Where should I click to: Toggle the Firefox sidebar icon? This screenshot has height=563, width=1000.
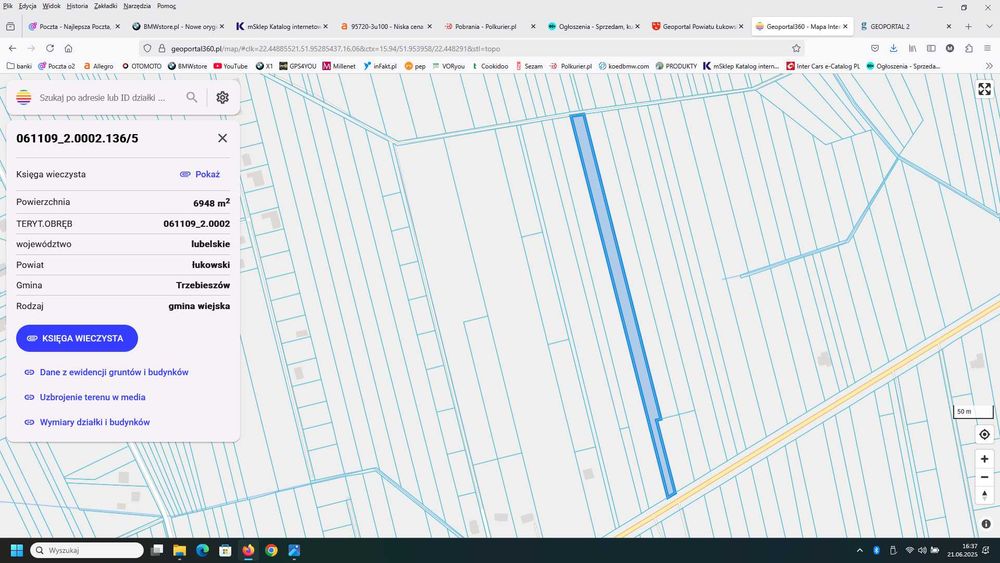(931, 48)
